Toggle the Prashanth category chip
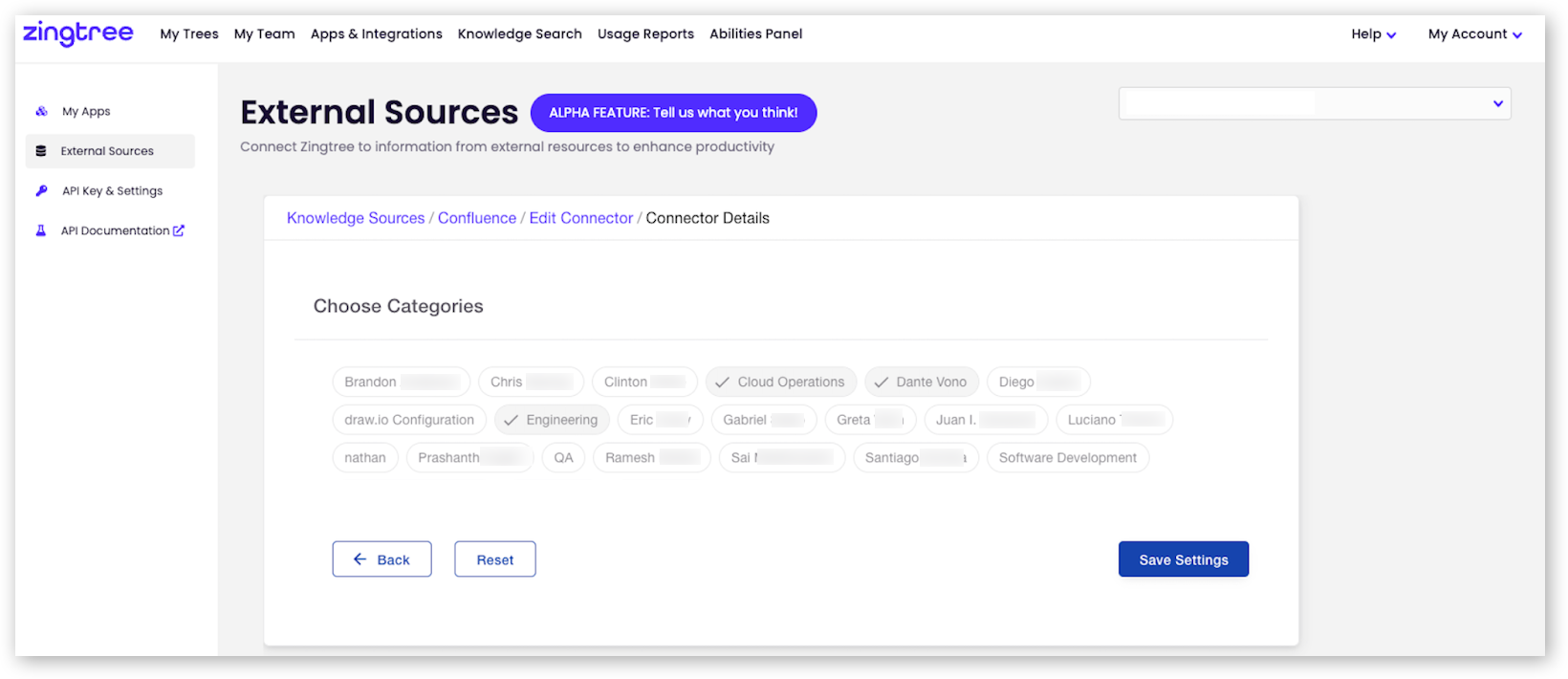This screenshot has height=679, width=1568. [x=470, y=458]
